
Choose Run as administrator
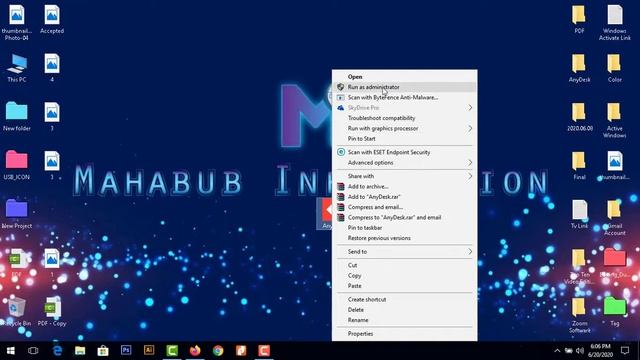point(404,87)
